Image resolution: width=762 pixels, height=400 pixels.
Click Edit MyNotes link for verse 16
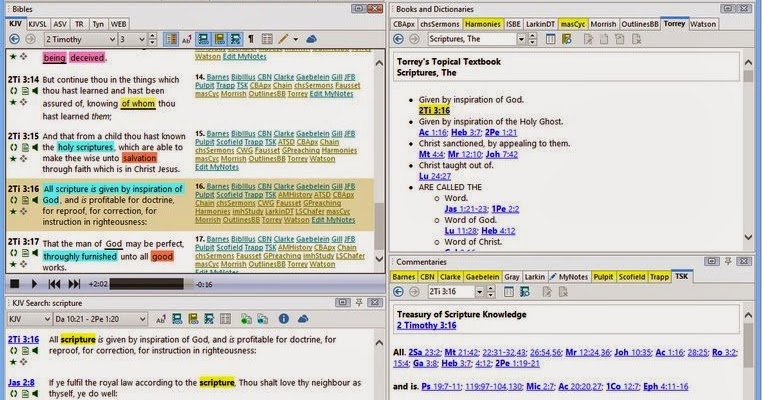[x=333, y=220]
